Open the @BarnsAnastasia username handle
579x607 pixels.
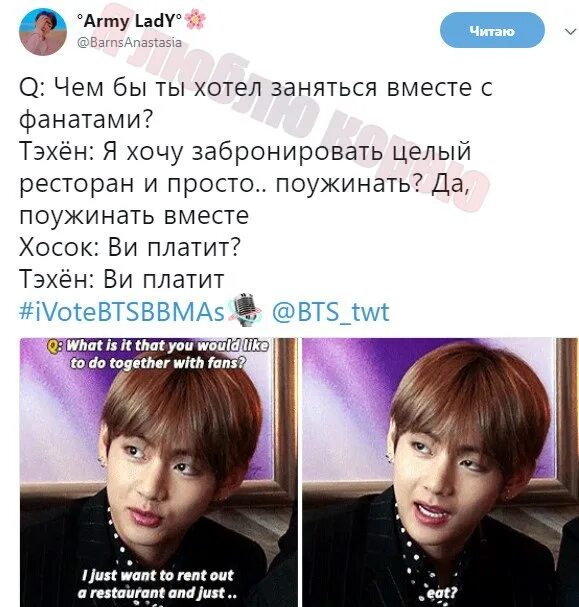[x=130, y=42]
